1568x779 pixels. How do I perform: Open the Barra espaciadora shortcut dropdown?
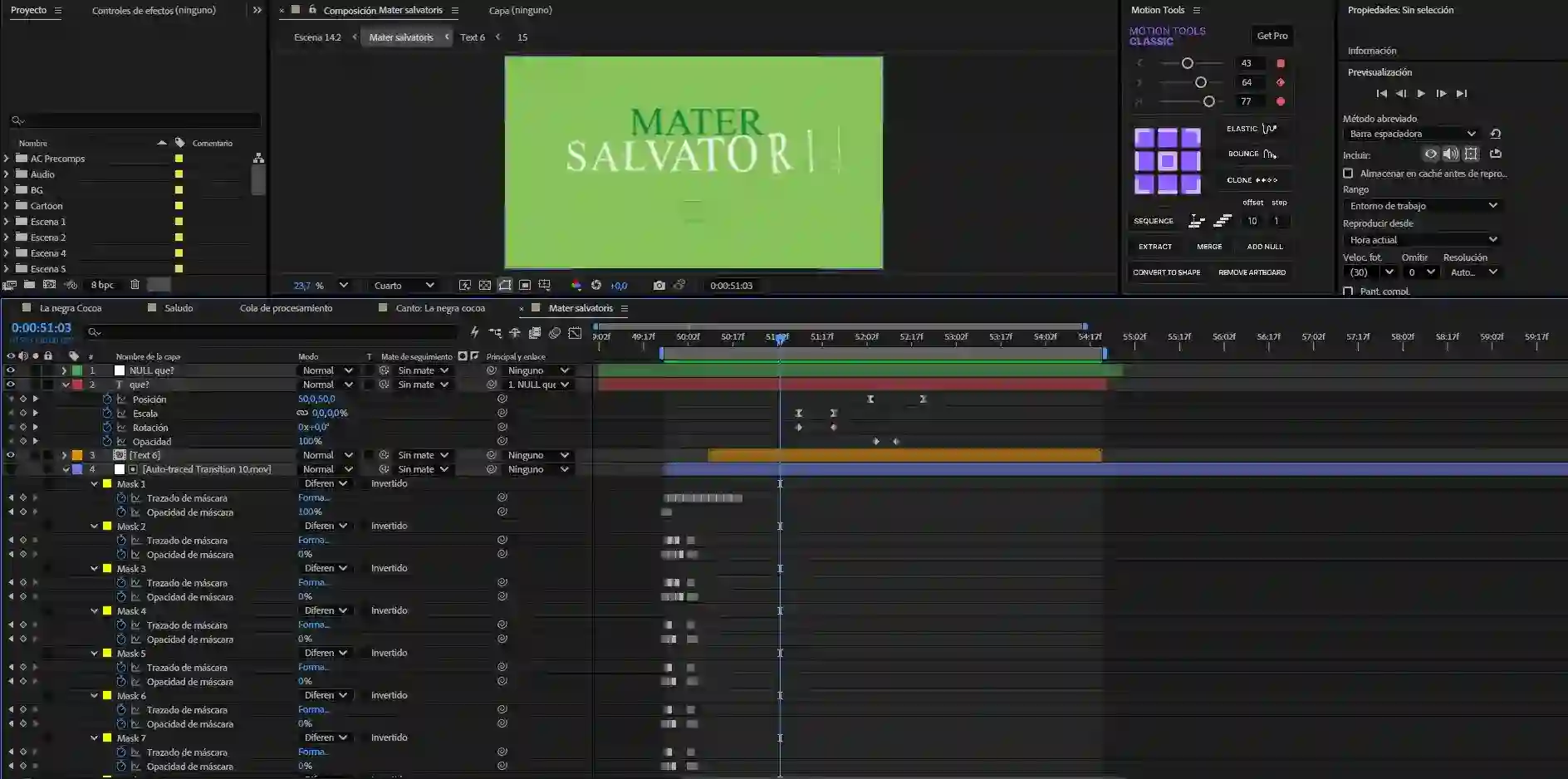[x=1412, y=134]
